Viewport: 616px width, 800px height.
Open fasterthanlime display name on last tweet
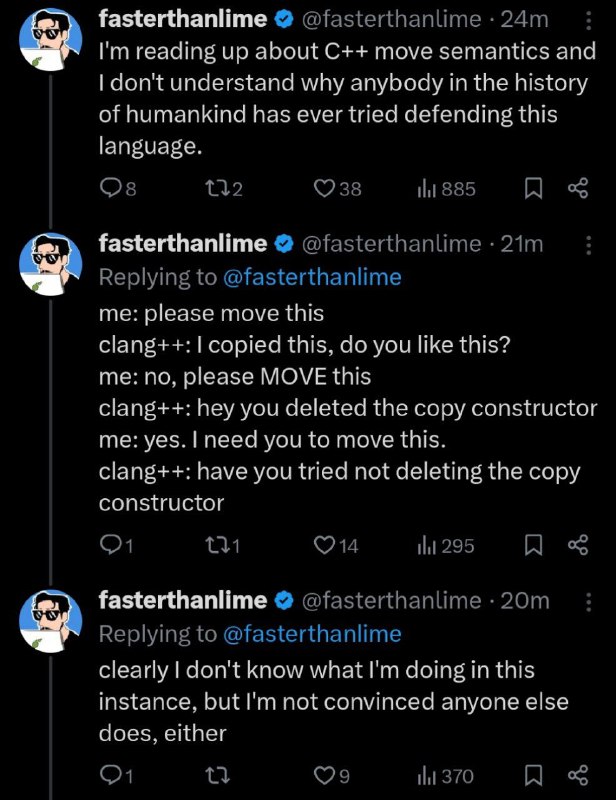(183, 600)
